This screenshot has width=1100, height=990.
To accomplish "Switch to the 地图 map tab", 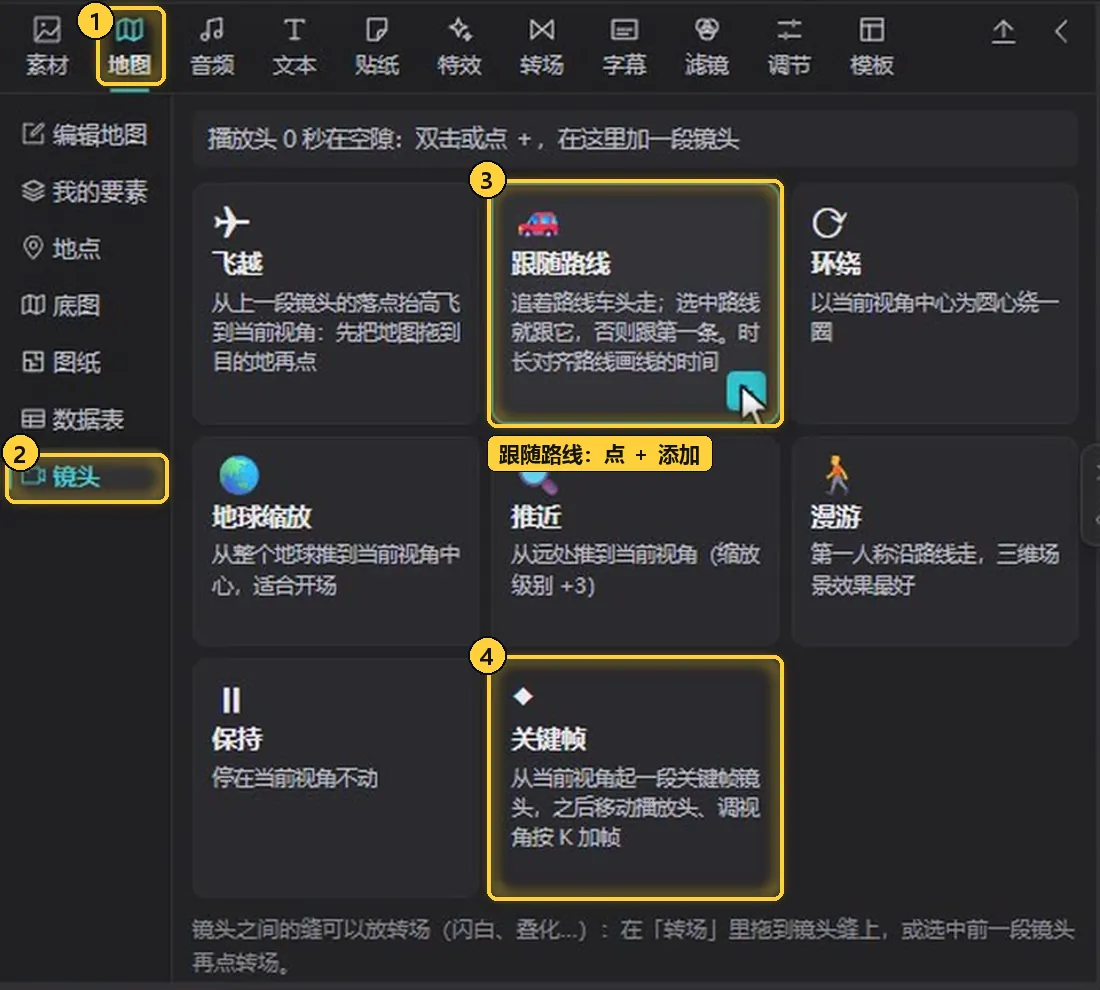I will pos(130,46).
